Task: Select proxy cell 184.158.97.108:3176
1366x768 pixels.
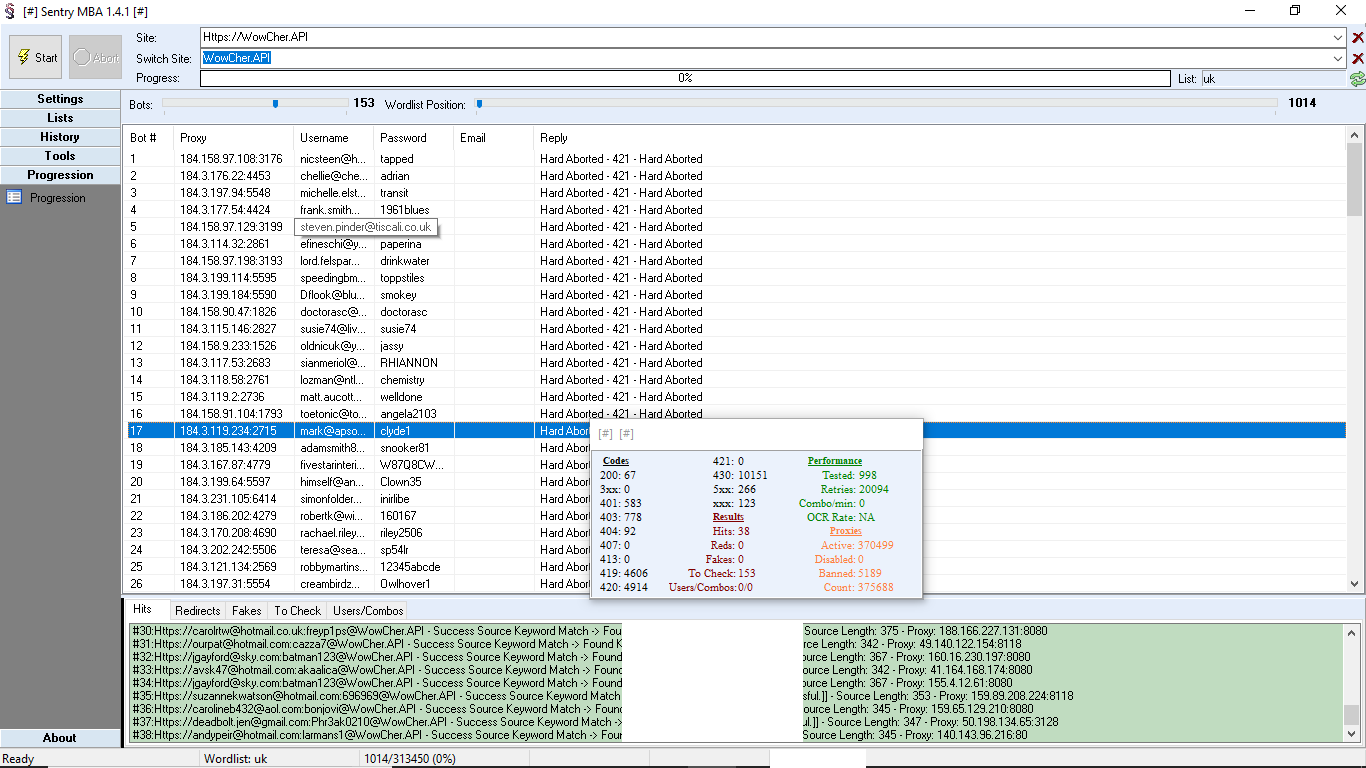Action: pos(231,159)
